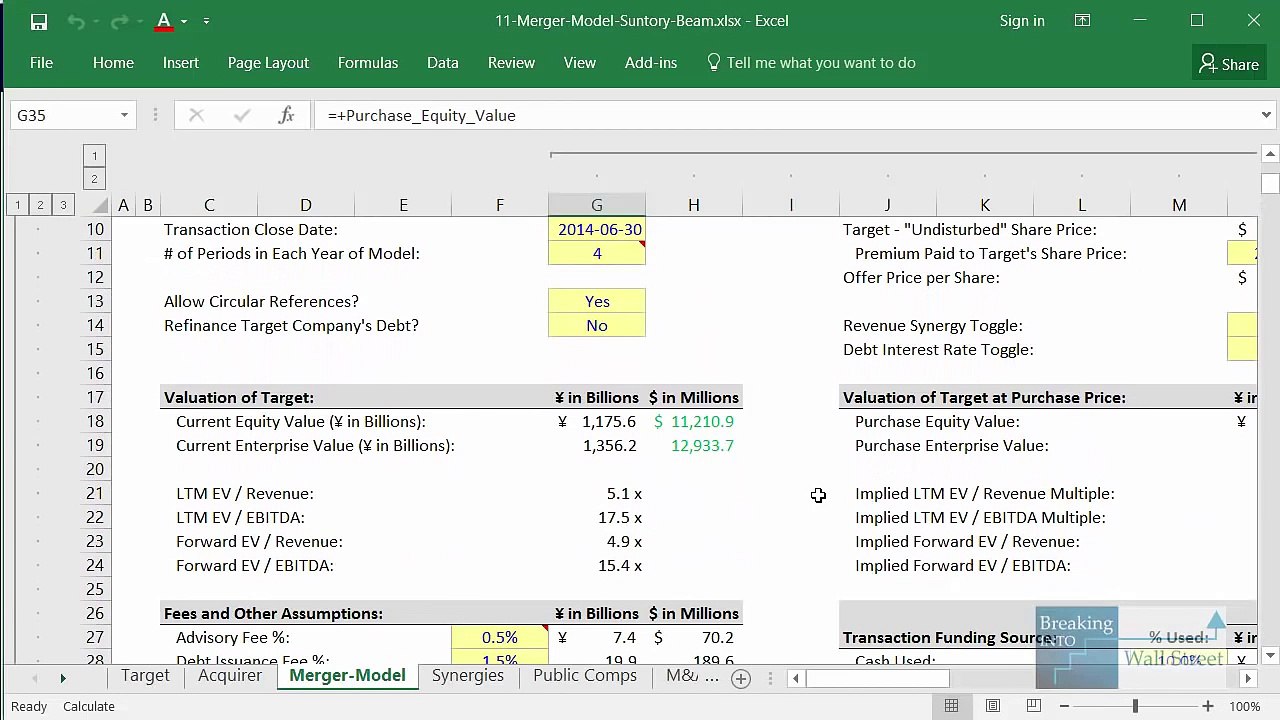Click row outline level 2 button
The width and height of the screenshot is (1280, 720).
tap(40, 205)
